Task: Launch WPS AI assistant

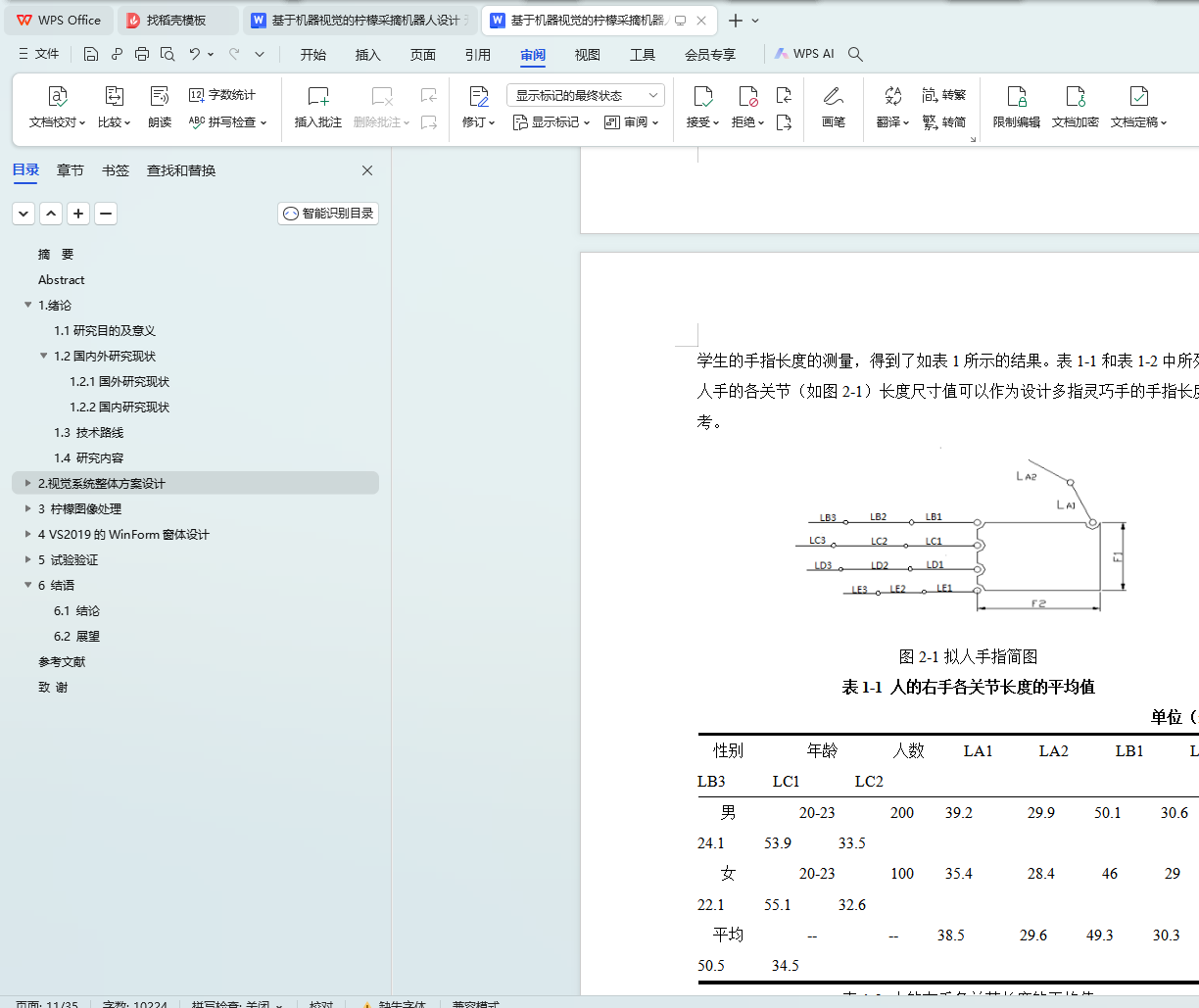Action: (x=804, y=55)
